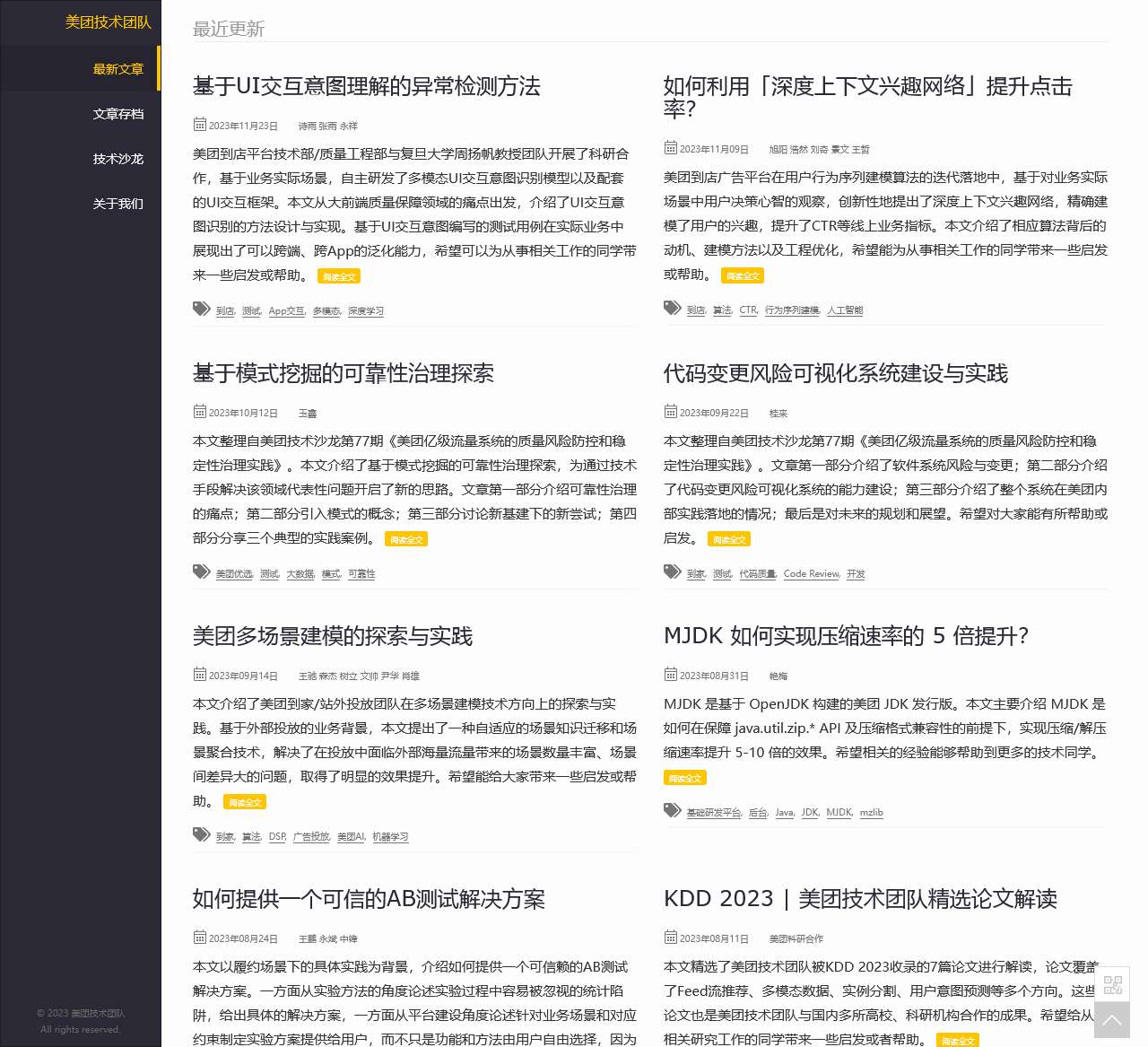Click calendar icon beside 2023年08月11日
The width and height of the screenshot is (1148, 1047).
pyautogui.click(x=671, y=937)
